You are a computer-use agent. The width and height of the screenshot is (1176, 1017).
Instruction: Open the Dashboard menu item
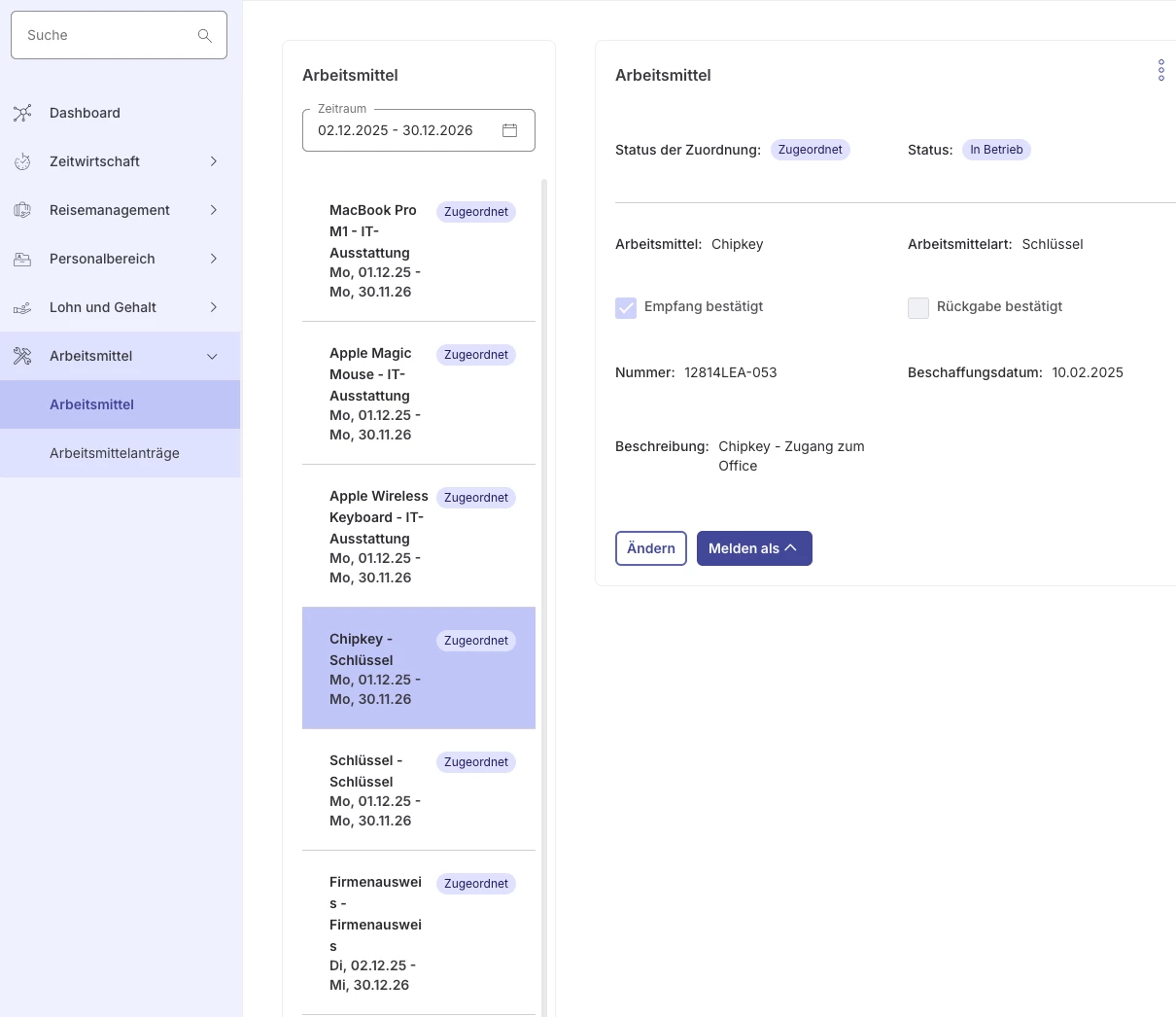121,113
